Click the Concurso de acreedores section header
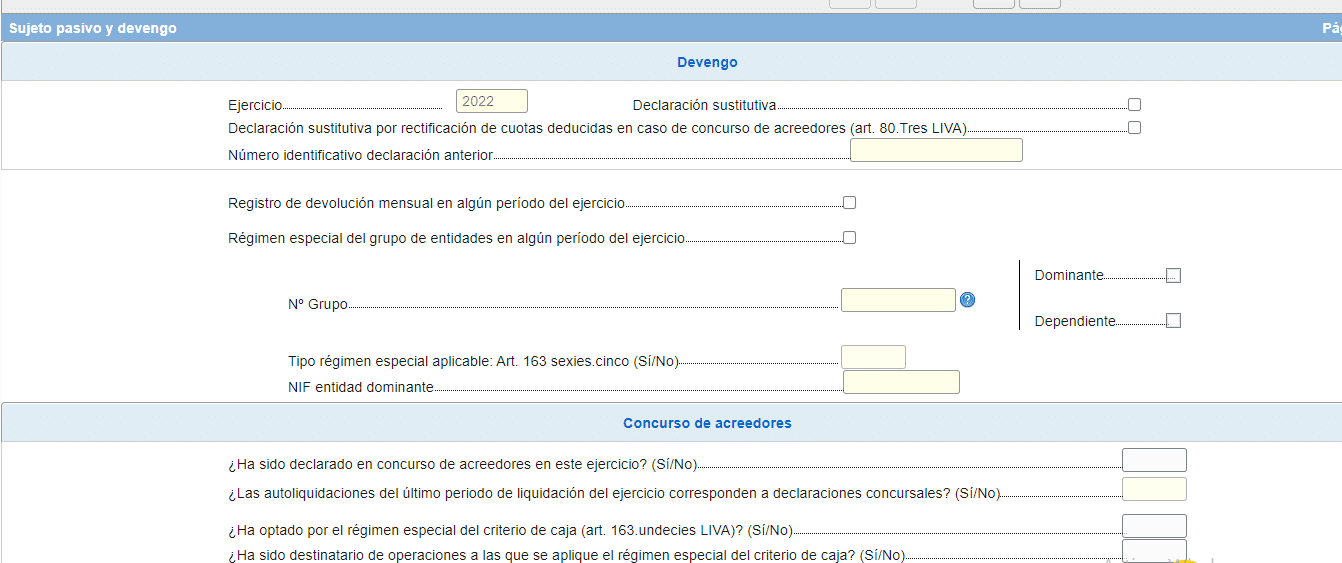 (707, 423)
